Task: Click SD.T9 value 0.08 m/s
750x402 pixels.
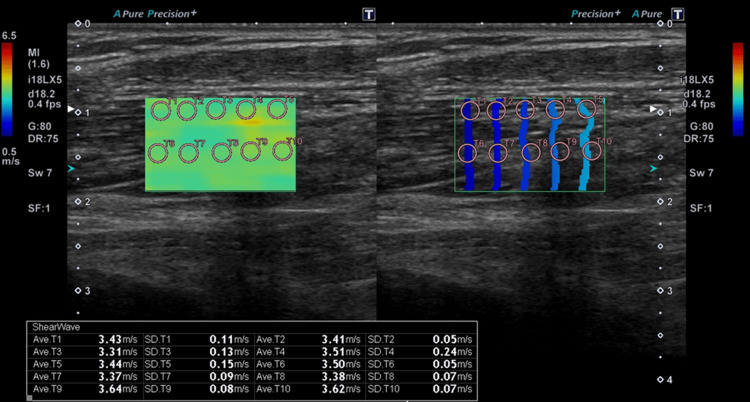Action: [x=229, y=389]
